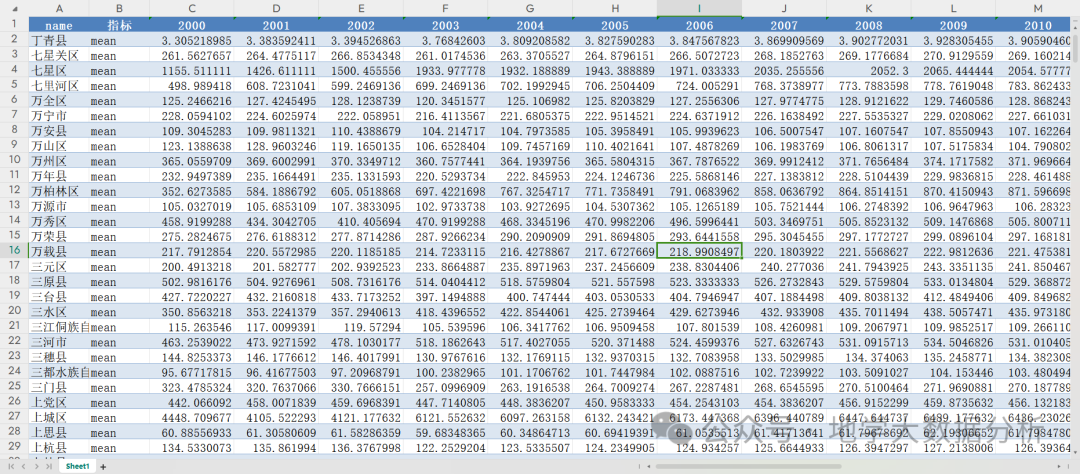Click the '2003' year header cell

[x=446, y=25]
